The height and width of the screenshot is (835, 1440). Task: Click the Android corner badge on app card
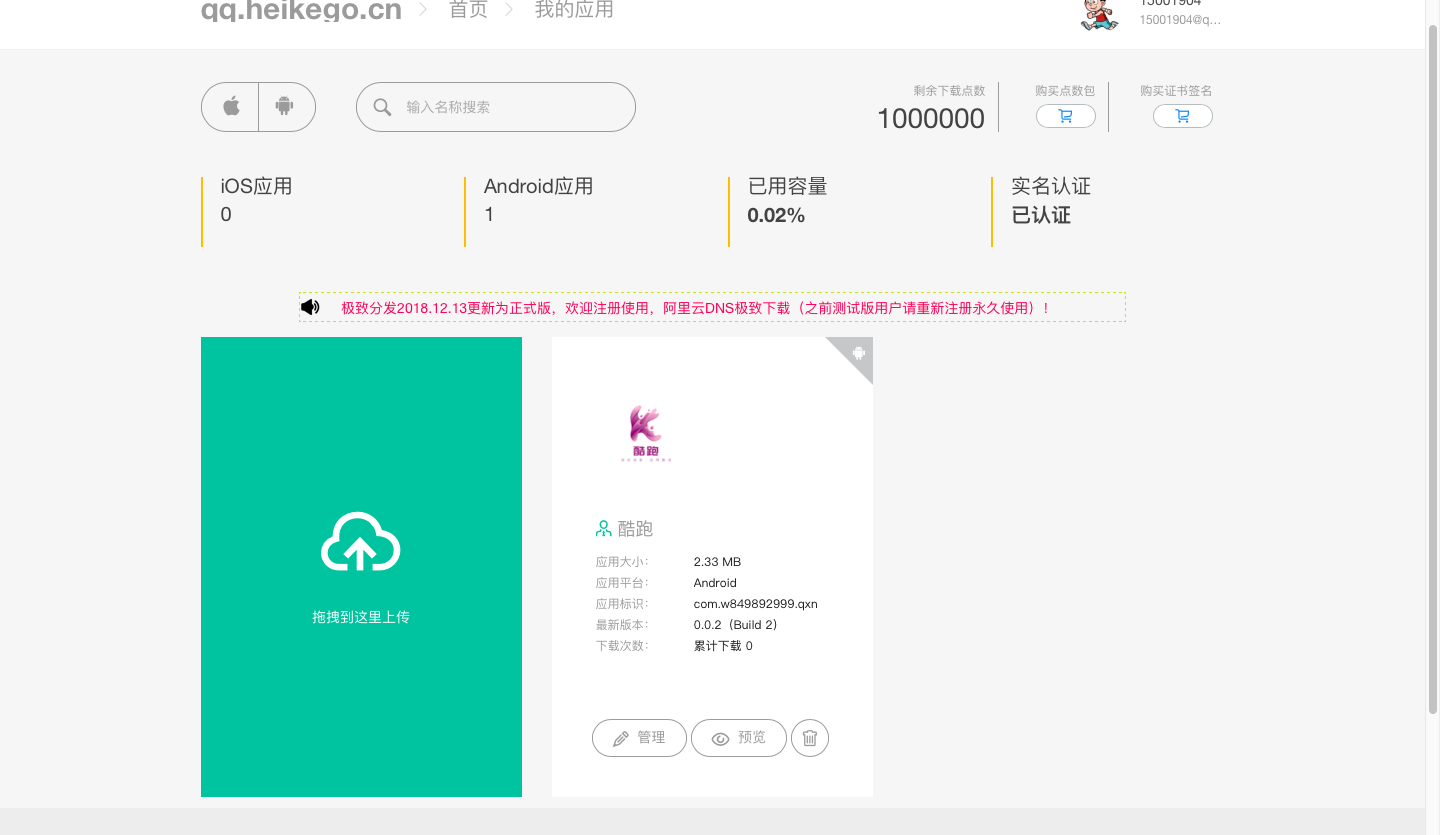pos(858,352)
